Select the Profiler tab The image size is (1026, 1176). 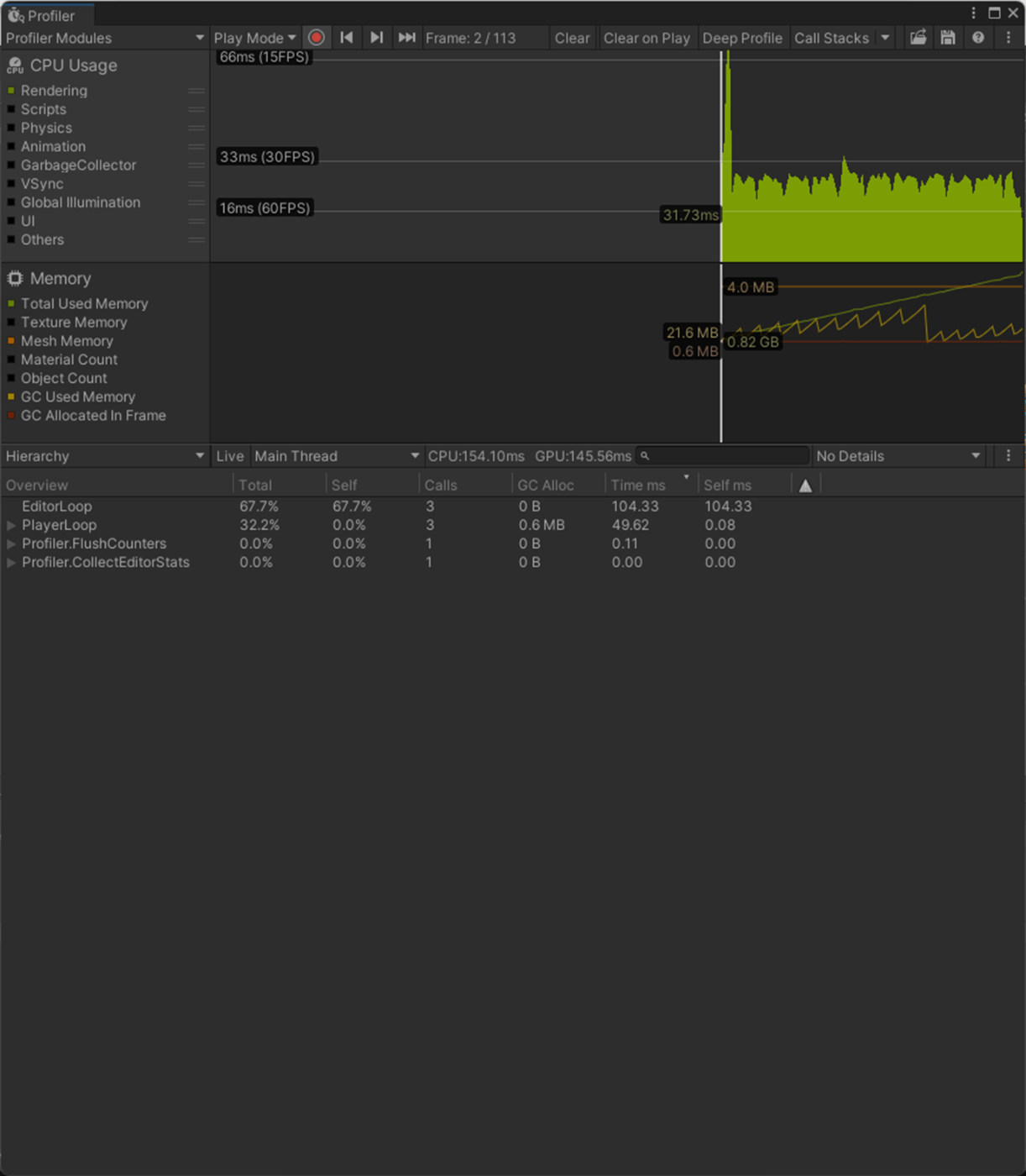coord(47,15)
